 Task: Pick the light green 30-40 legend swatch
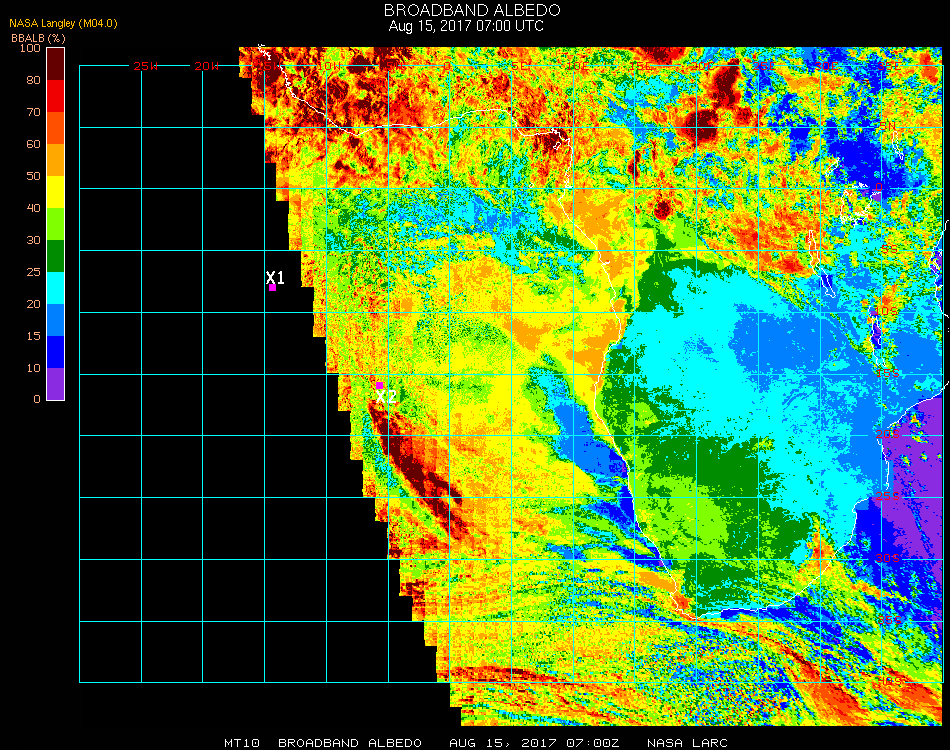[x=56, y=224]
